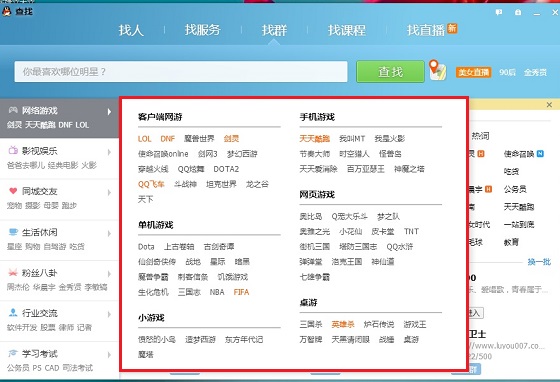Select the orange FIFA link

[241, 292]
